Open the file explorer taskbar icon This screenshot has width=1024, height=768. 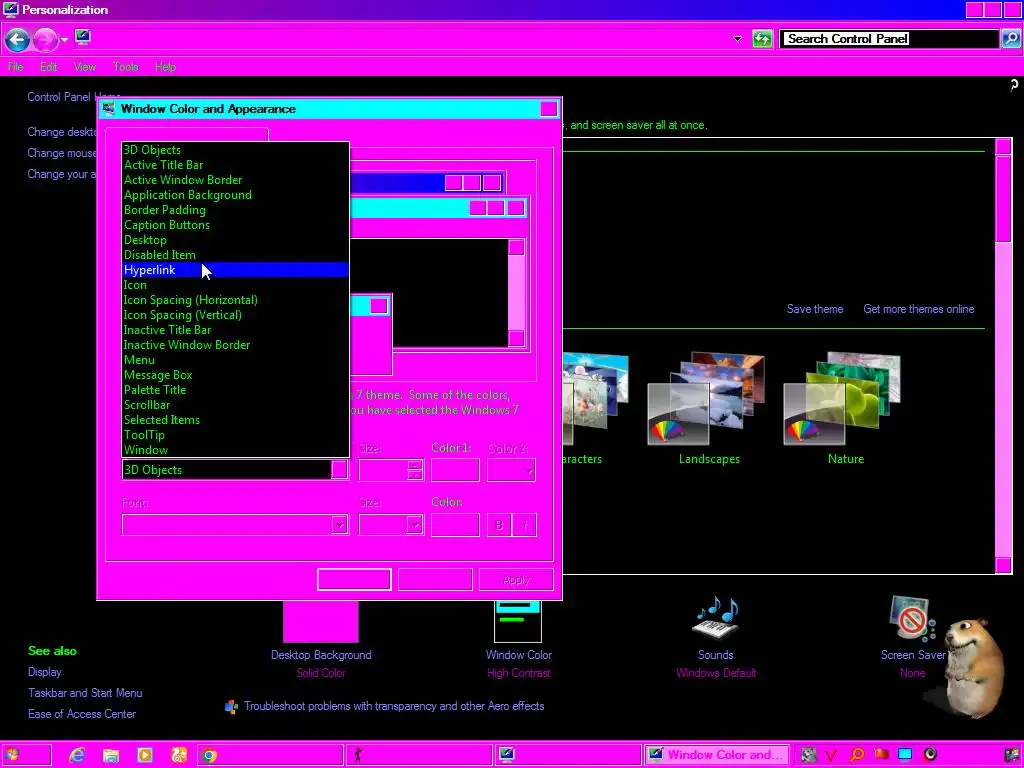tap(110, 756)
